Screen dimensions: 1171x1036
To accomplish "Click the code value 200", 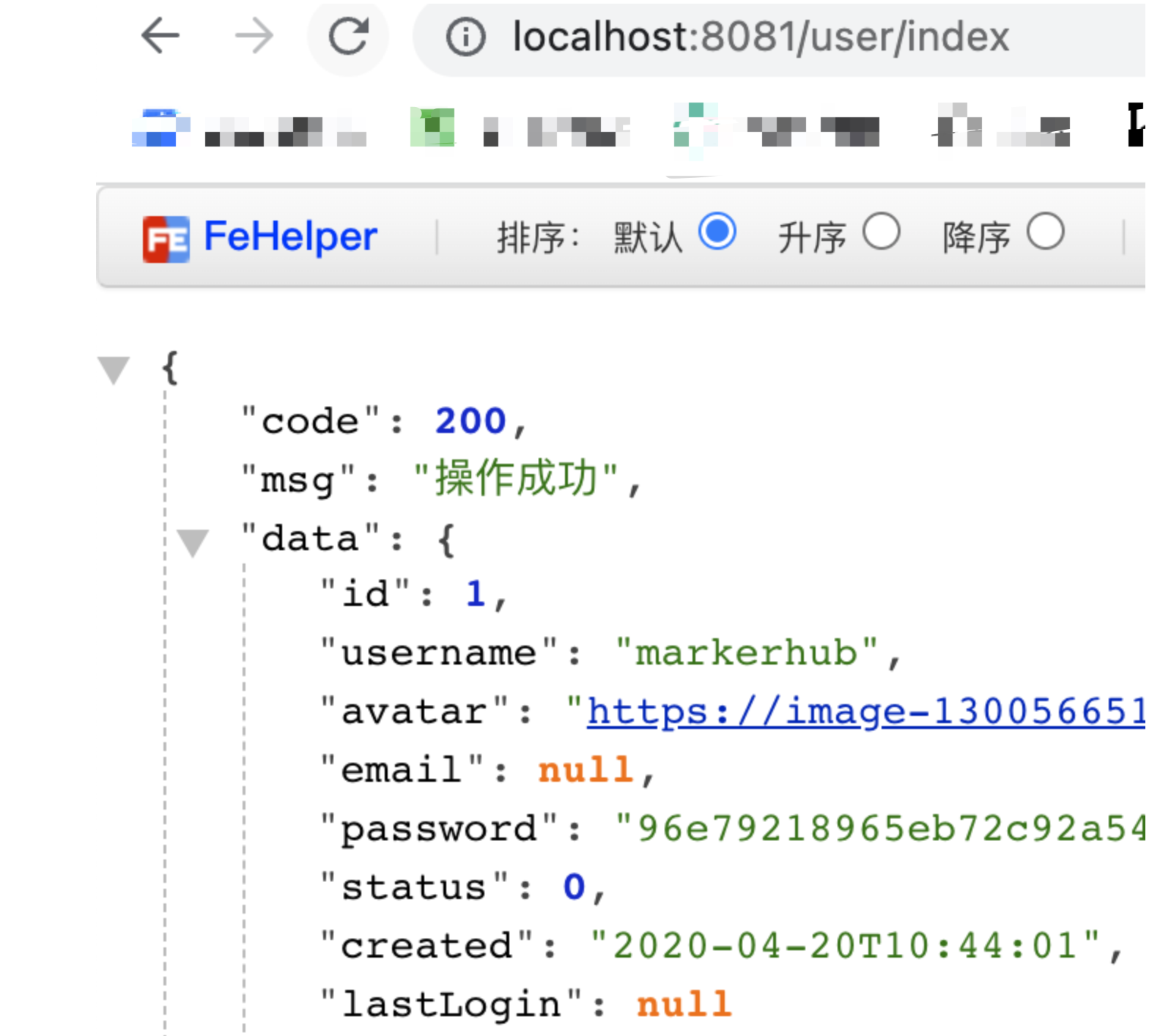I will click(x=470, y=421).
